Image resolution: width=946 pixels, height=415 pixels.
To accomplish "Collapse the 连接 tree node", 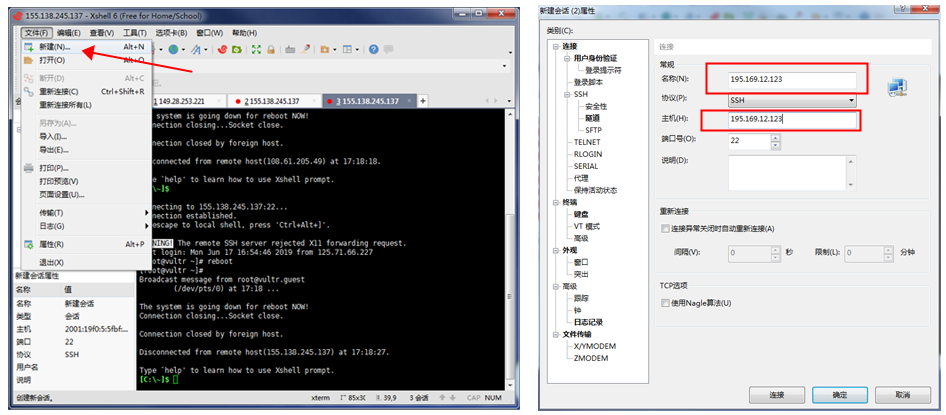I will 555,46.
